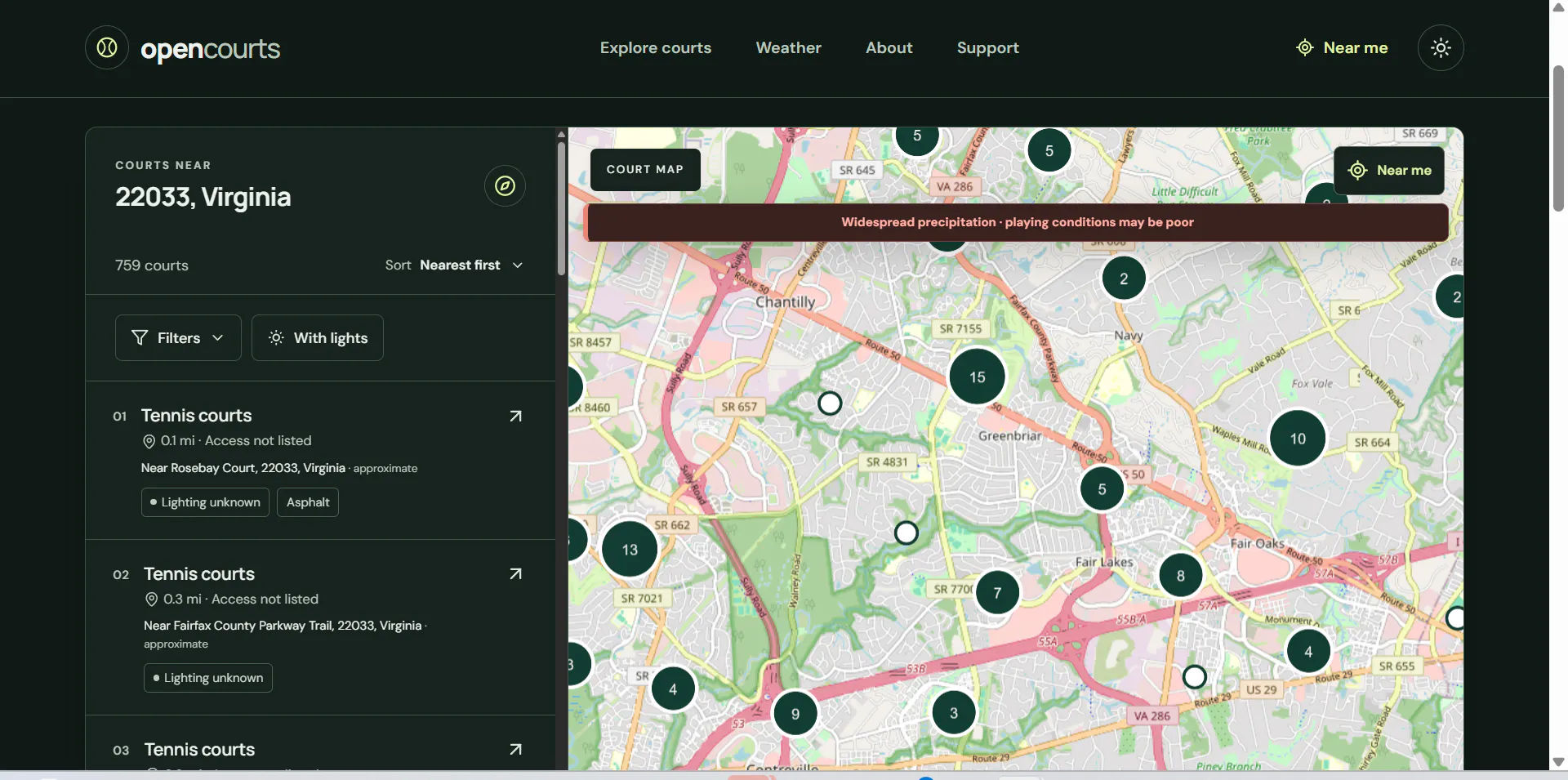Image resolution: width=1568 pixels, height=780 pixels.
Task: Click the single court marker below SR 4831
Action: pyautogui.click(x=906, y=533)
